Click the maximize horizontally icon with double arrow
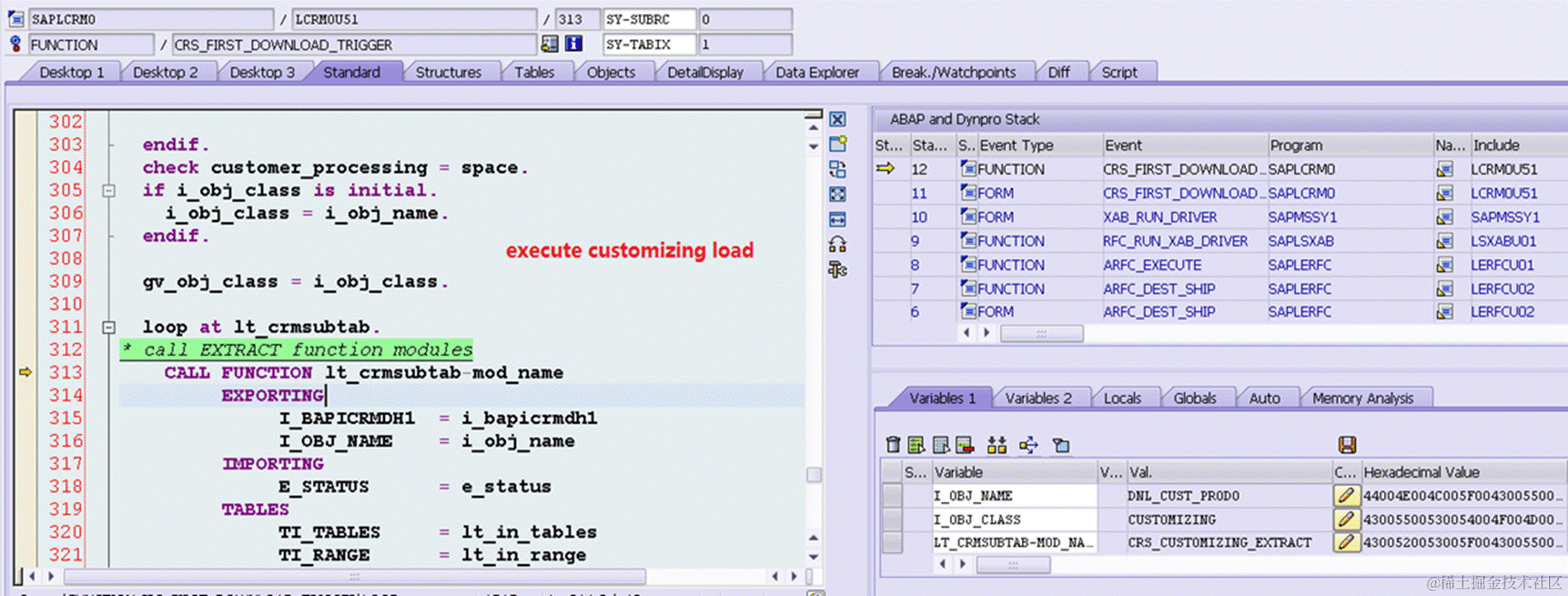This screenshot has height=596, width=1568. pos(837,219)
